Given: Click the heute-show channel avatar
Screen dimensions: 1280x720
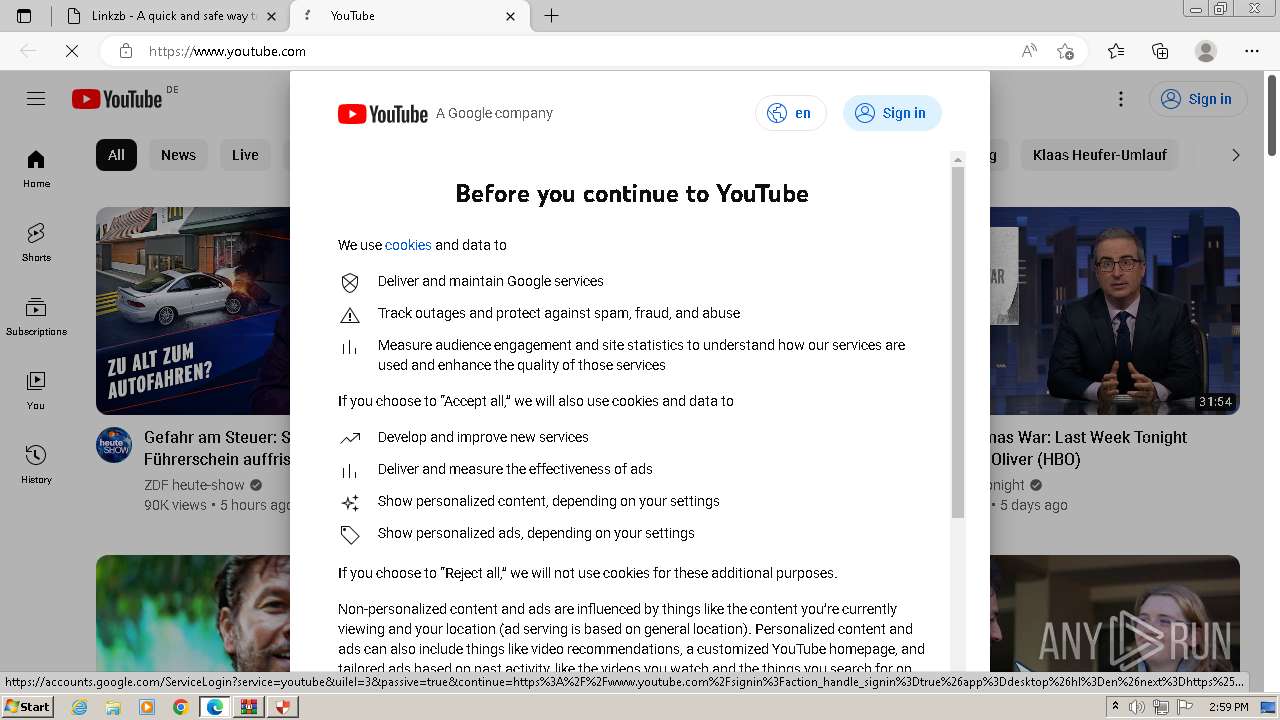Looking at the screenshot, I should point(114,445).
